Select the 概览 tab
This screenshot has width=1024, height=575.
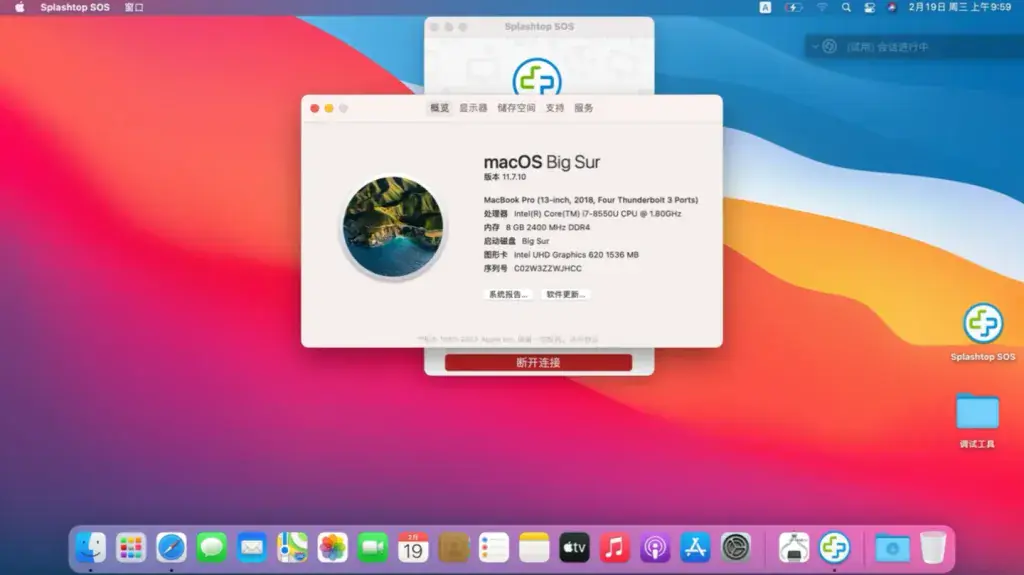[x=440, y=108]
